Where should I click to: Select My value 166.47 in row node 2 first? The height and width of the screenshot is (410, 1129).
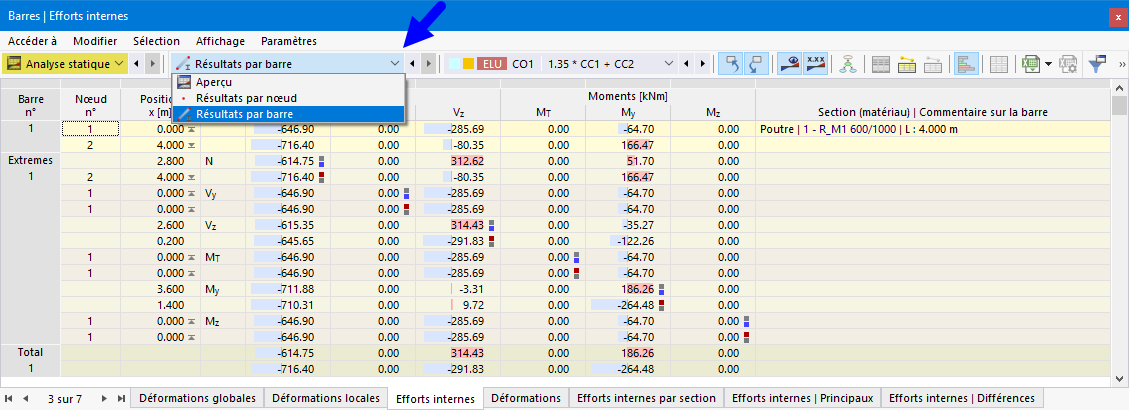pos(627,145)
